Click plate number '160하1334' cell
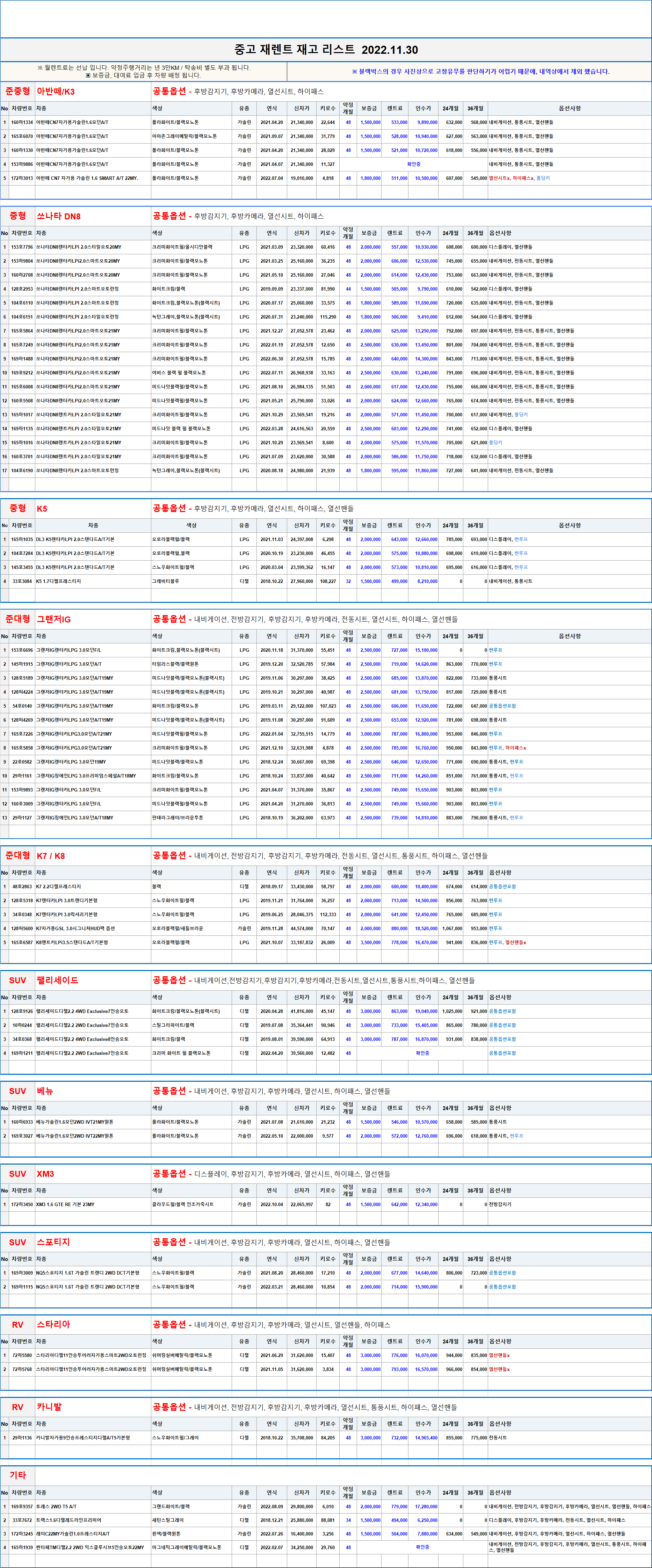Screen dimensions: 652x1568 point(22,122)
